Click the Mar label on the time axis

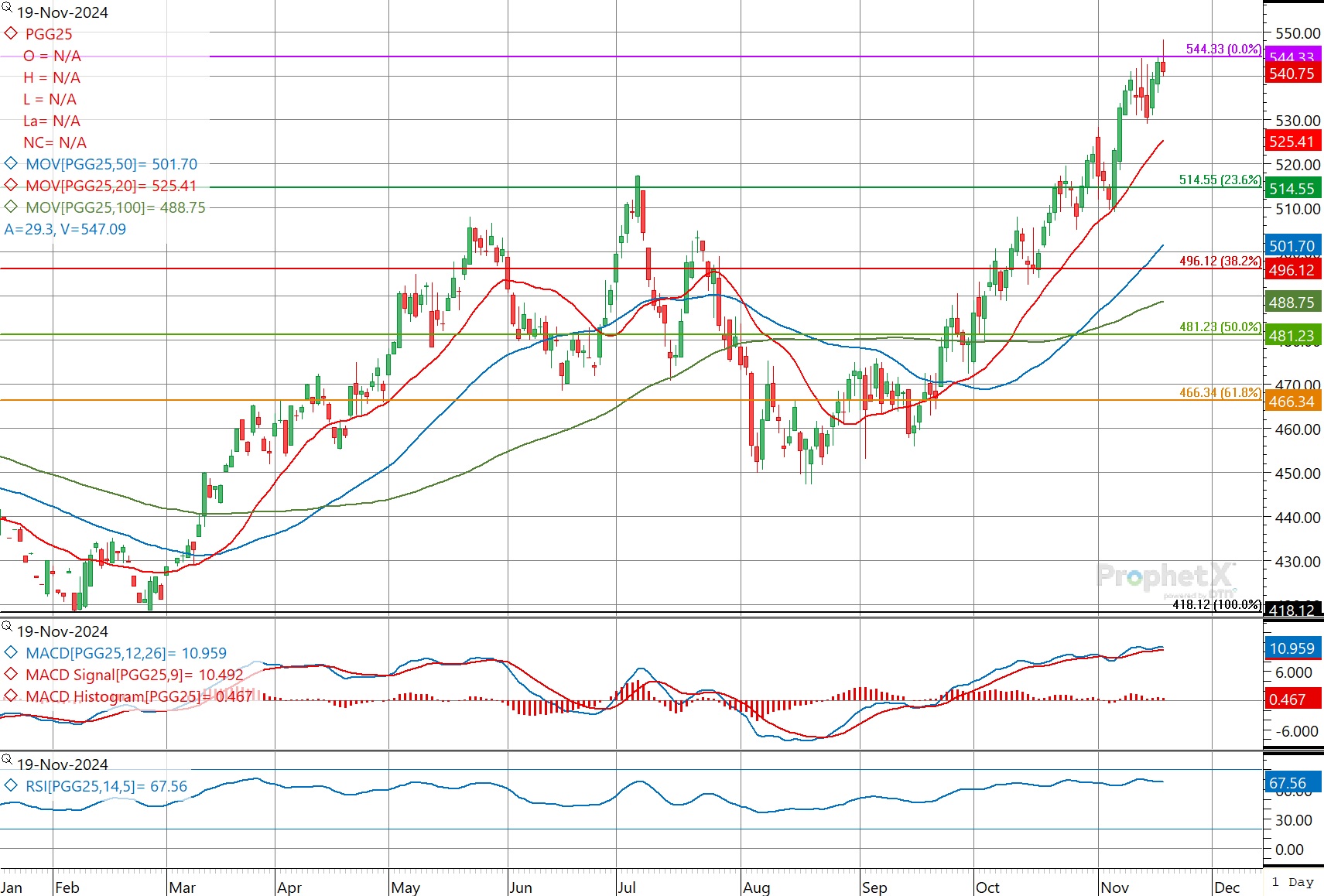pos(183,887)
